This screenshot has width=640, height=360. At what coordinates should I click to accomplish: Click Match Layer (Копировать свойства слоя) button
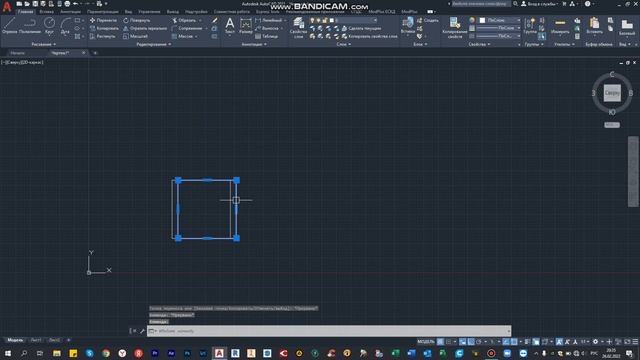[369, 36]
